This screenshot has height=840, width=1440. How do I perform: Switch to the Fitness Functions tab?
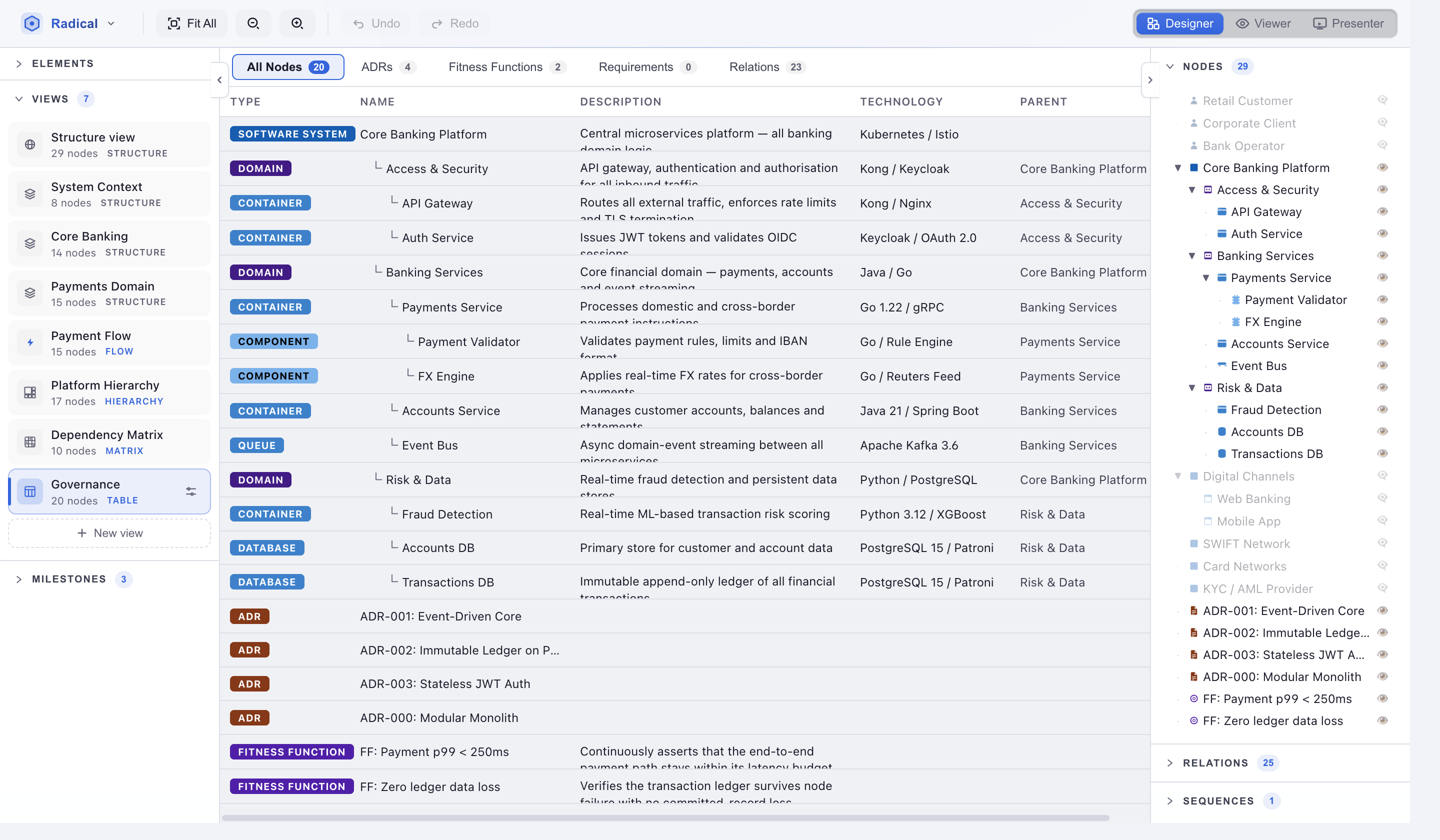click(507, 67)
